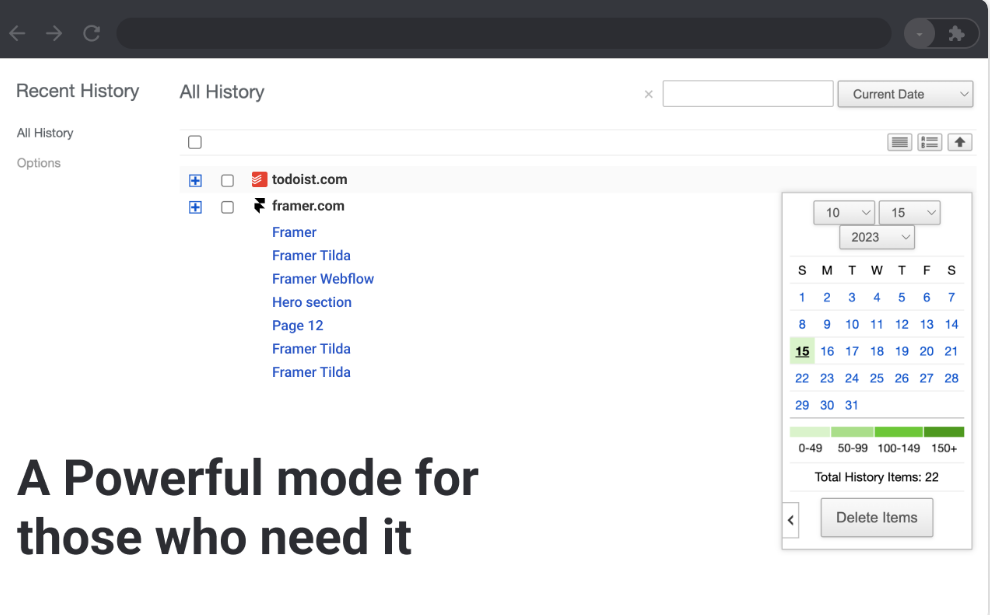Open All History in sidebar
Image resolution: width=990 pixels, height=615 pixels.
(45, 133)
